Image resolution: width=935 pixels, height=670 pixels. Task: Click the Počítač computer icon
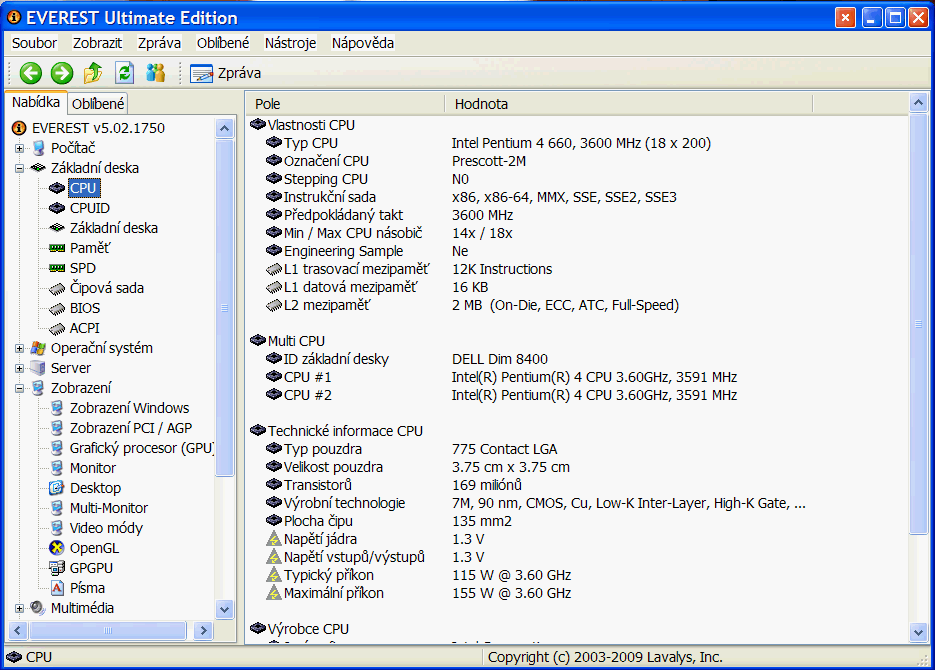[38, 148]
